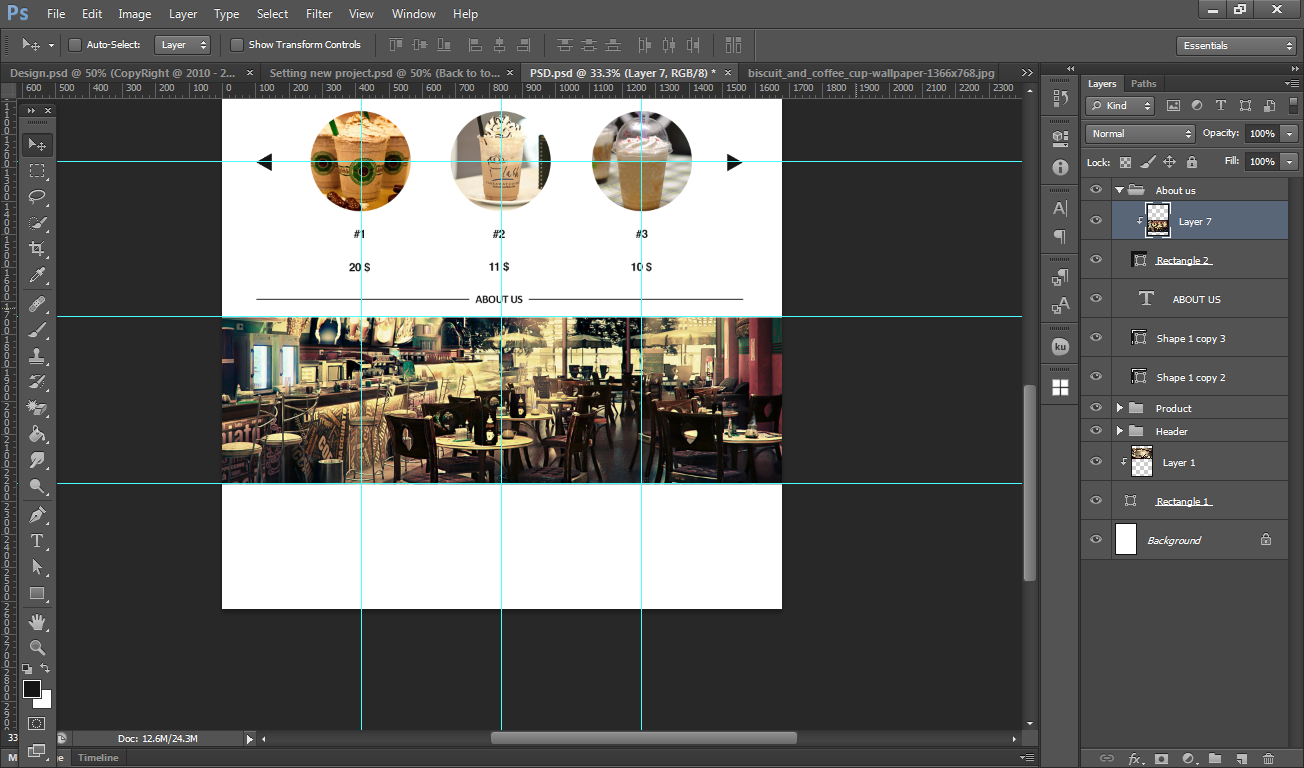Open the Opacity slider dropdown arrow

coord(1290,133)
